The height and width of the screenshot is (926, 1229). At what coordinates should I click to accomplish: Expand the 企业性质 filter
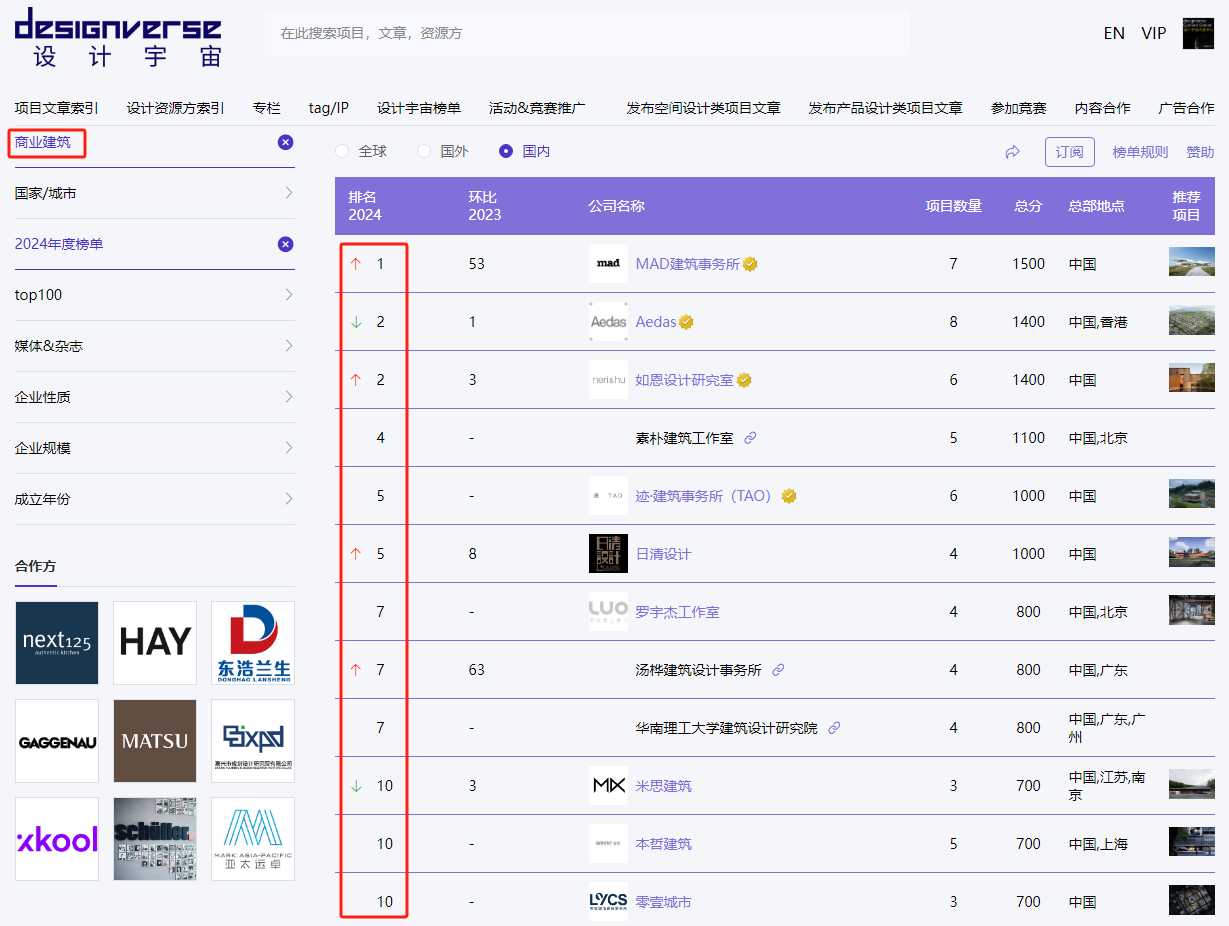(154, 397)
